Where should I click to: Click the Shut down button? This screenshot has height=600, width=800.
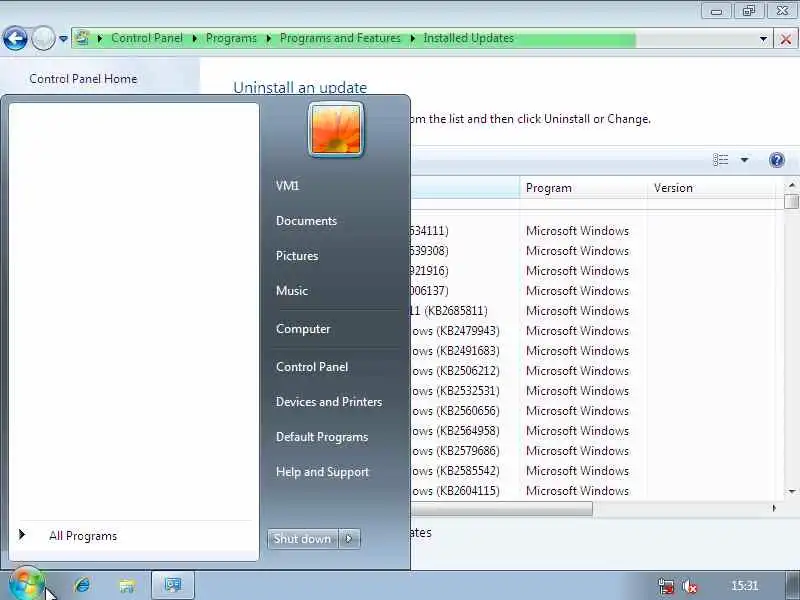click(x=302, y=539)
